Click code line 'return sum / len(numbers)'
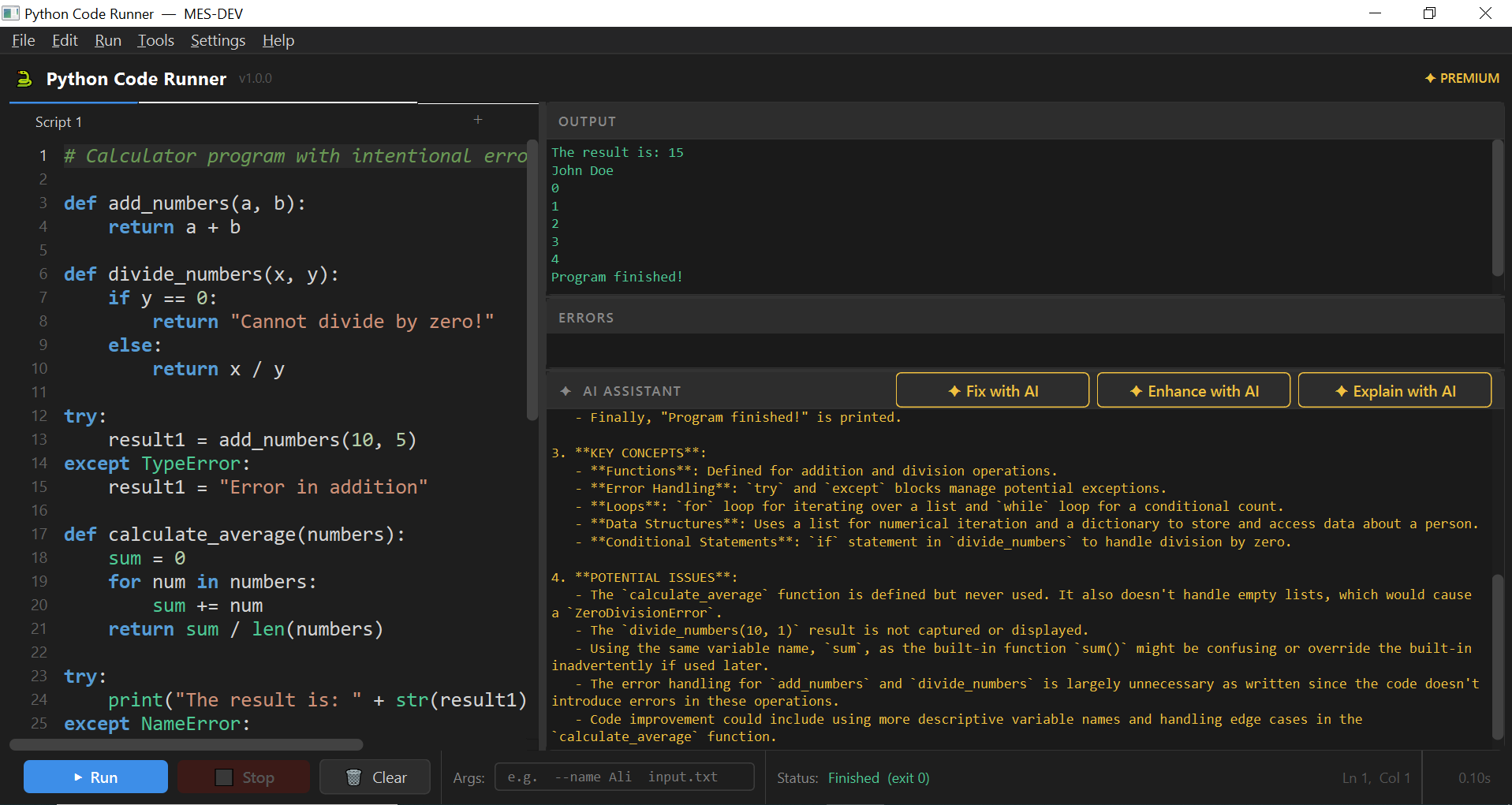1512x805 pixels. (245, 629)
